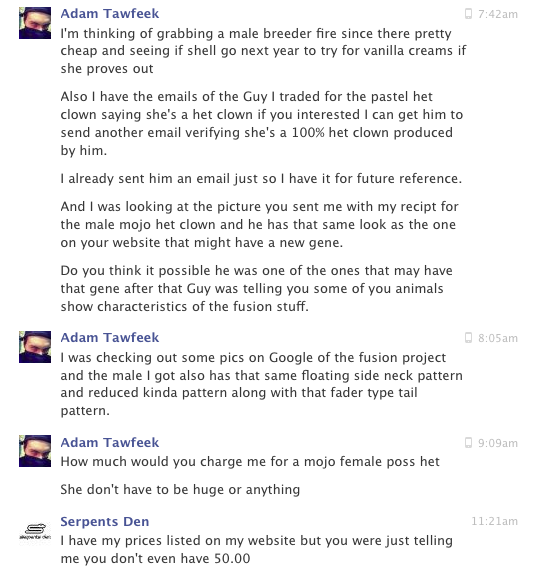
Task: Click the 11:21am timestamp
Action: tap(494, 521)
